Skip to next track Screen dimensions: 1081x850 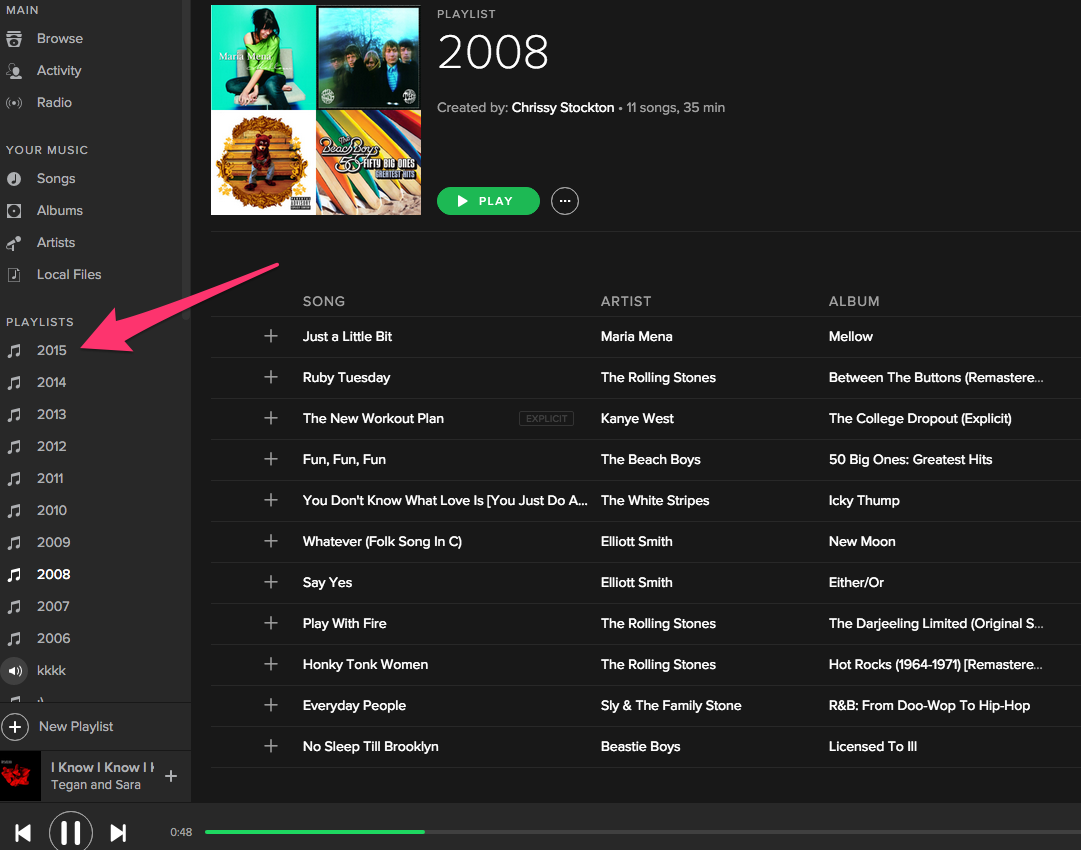click(x=118, y=833)
